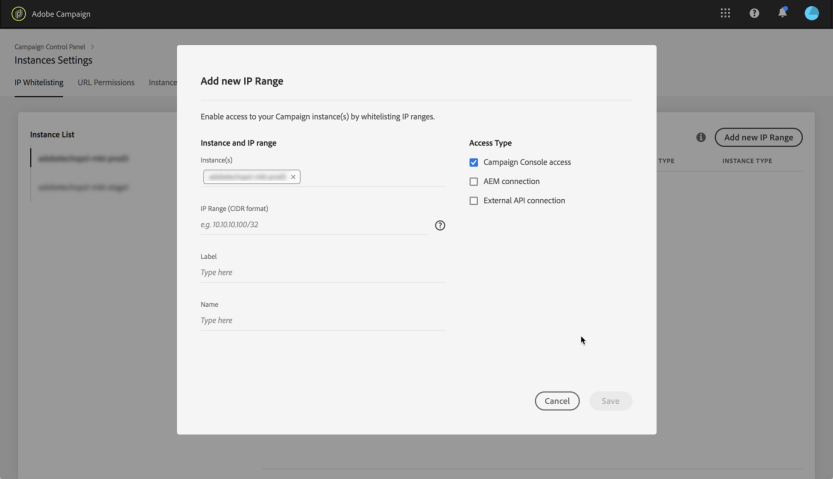The height and width of the screenshot is (479, 833).
Task: Click the Cancel button
Action: 557,401
